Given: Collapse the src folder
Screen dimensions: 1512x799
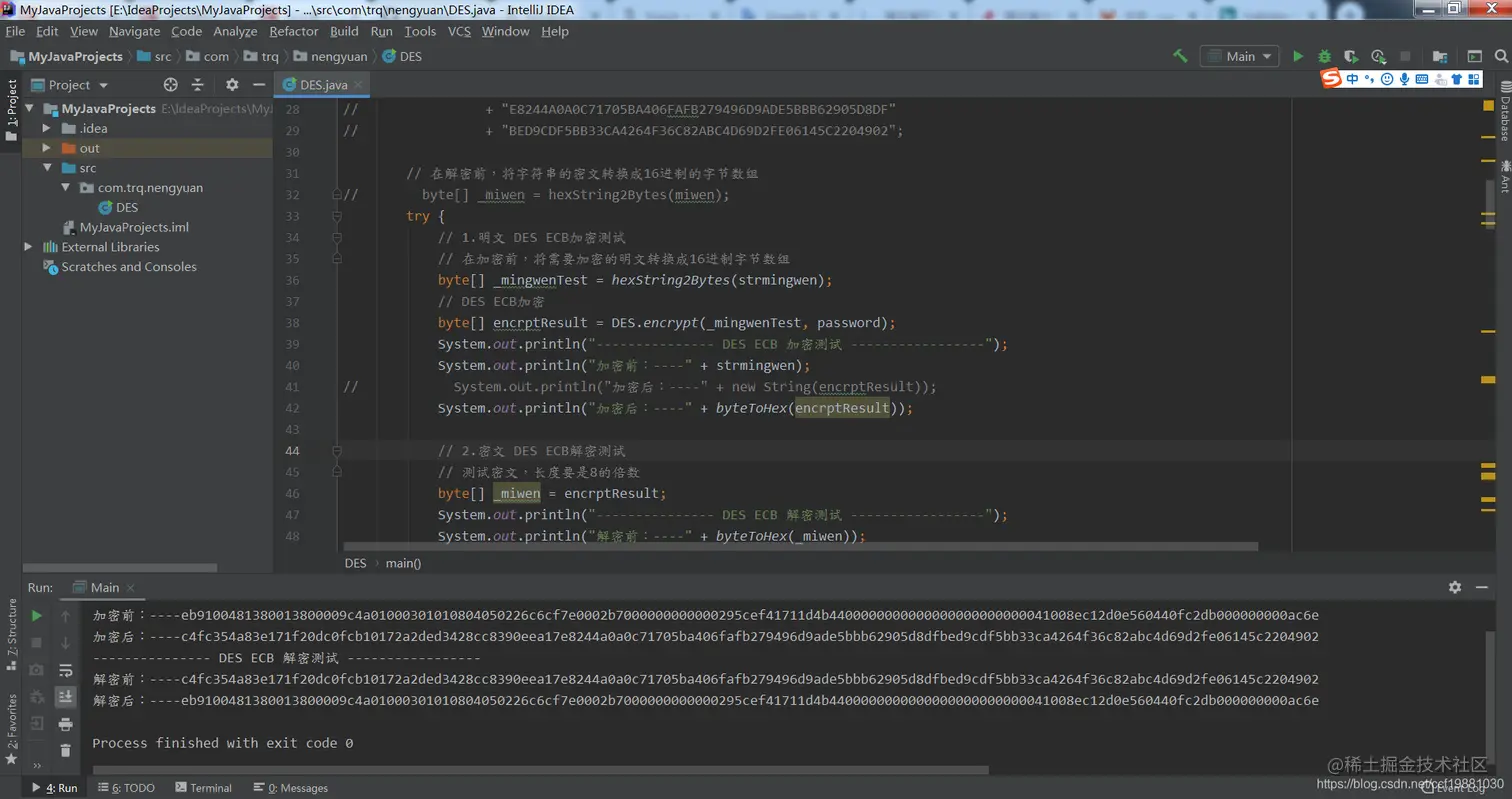Looking at the screenshot, I should (x=47, y=168).
